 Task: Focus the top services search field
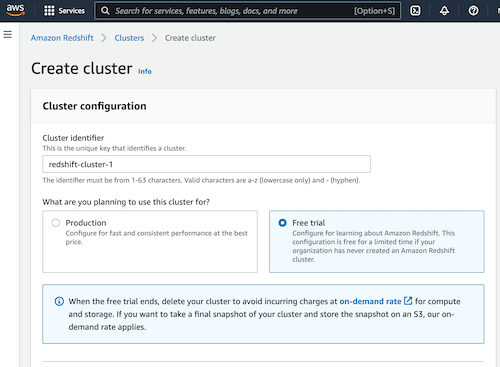coord(248,11)
